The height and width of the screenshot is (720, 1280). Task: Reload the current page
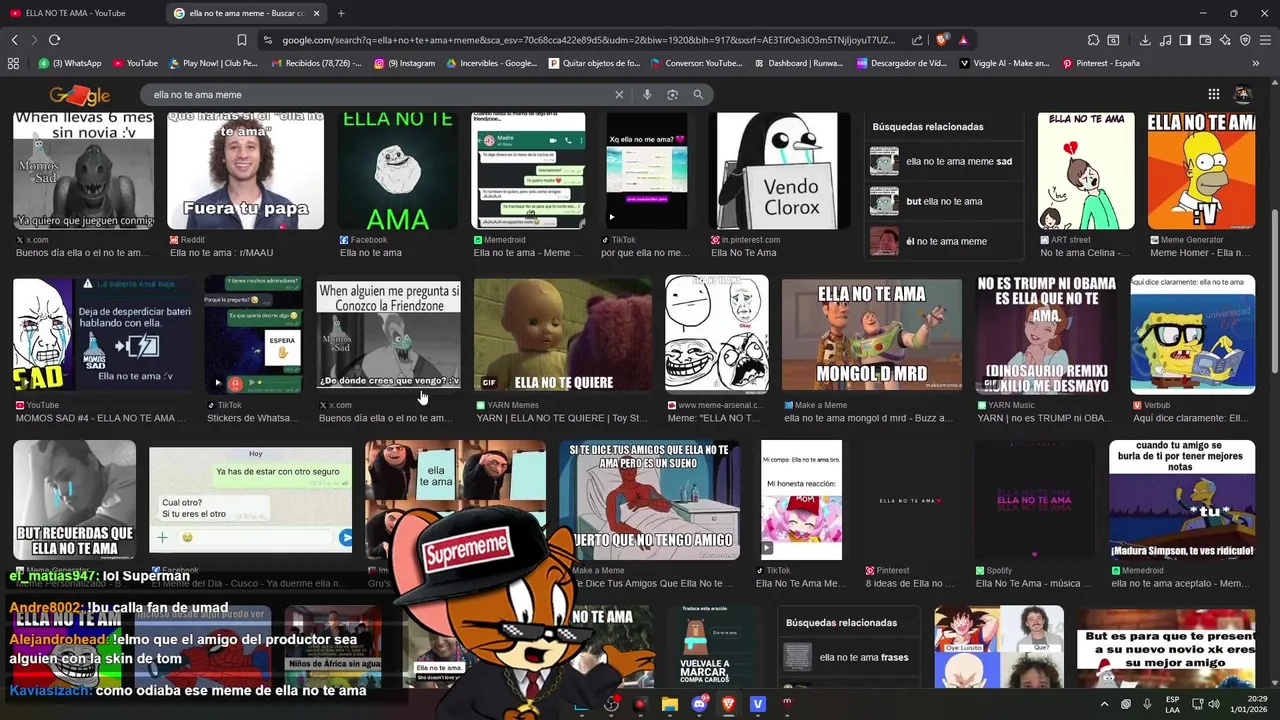tap(54, 40)
